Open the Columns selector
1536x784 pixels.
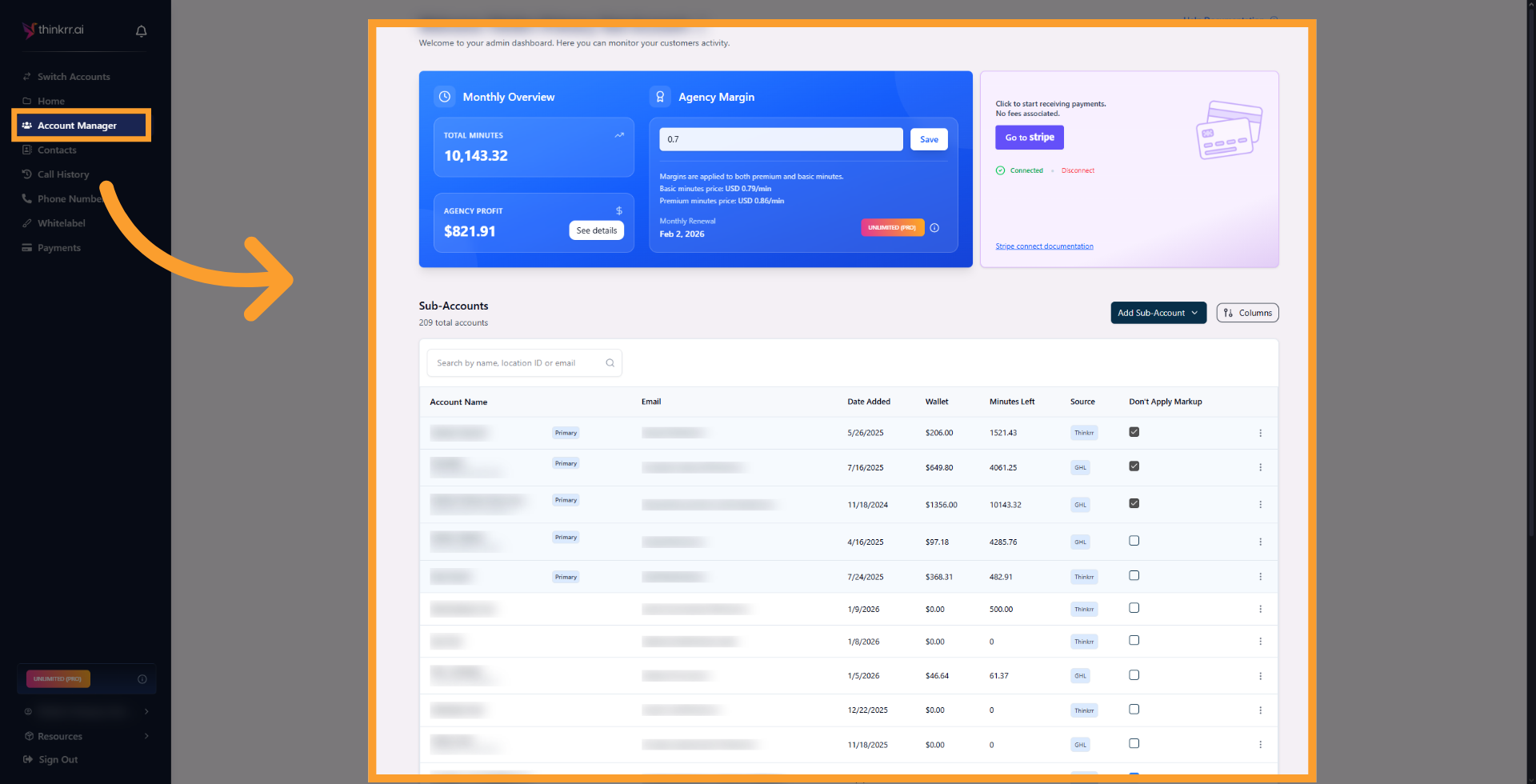coord(1247,313)
